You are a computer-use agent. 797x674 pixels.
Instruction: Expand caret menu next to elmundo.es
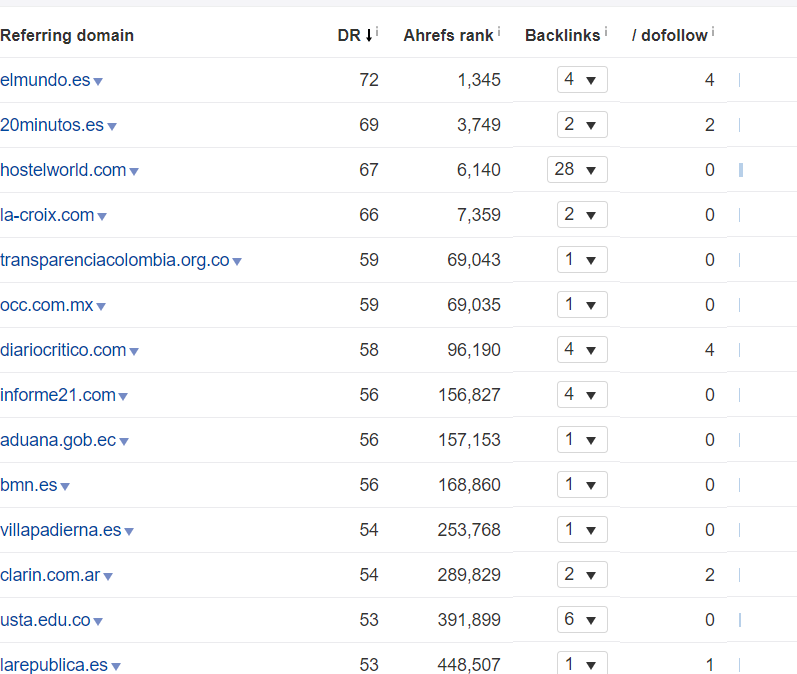98,82
